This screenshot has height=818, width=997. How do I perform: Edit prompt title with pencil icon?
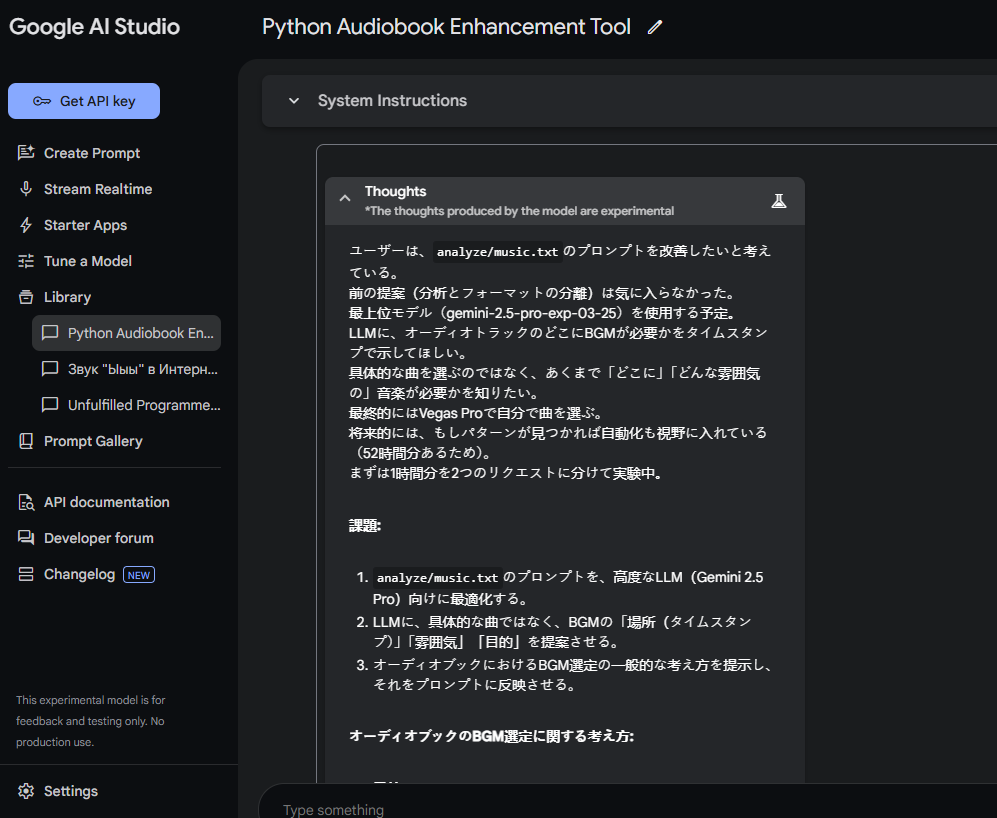(655, 27)
